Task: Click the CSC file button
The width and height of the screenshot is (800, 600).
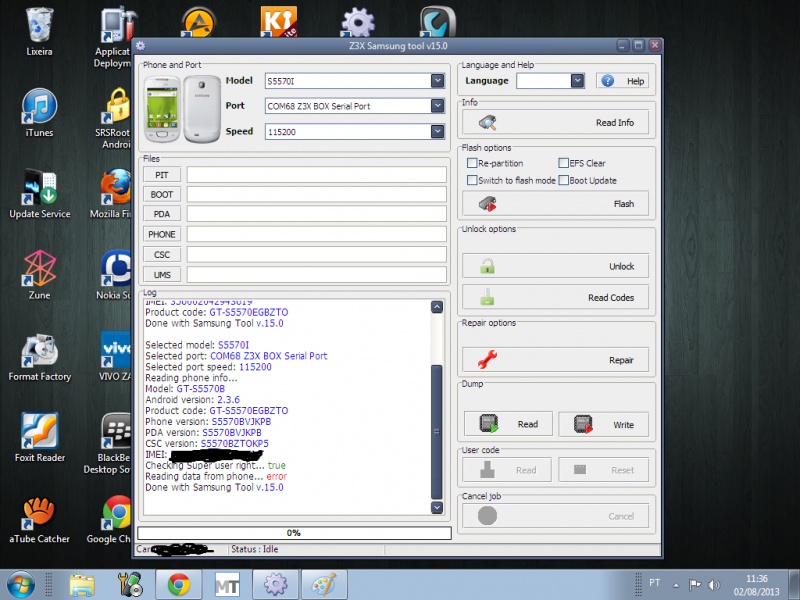Action: (162, 254)
